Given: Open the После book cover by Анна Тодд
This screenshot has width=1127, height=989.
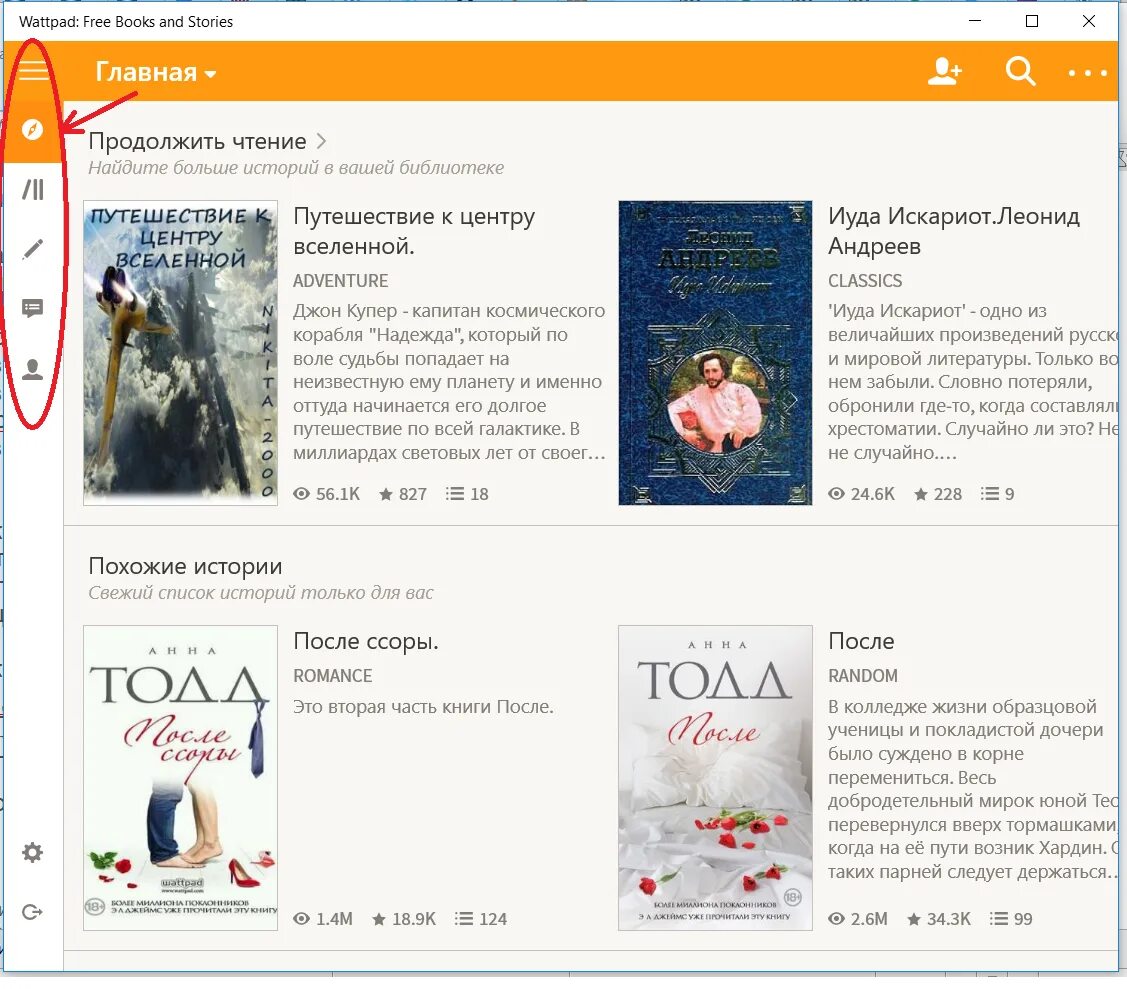Looking at the screenshot, I should tap(715, 778).
